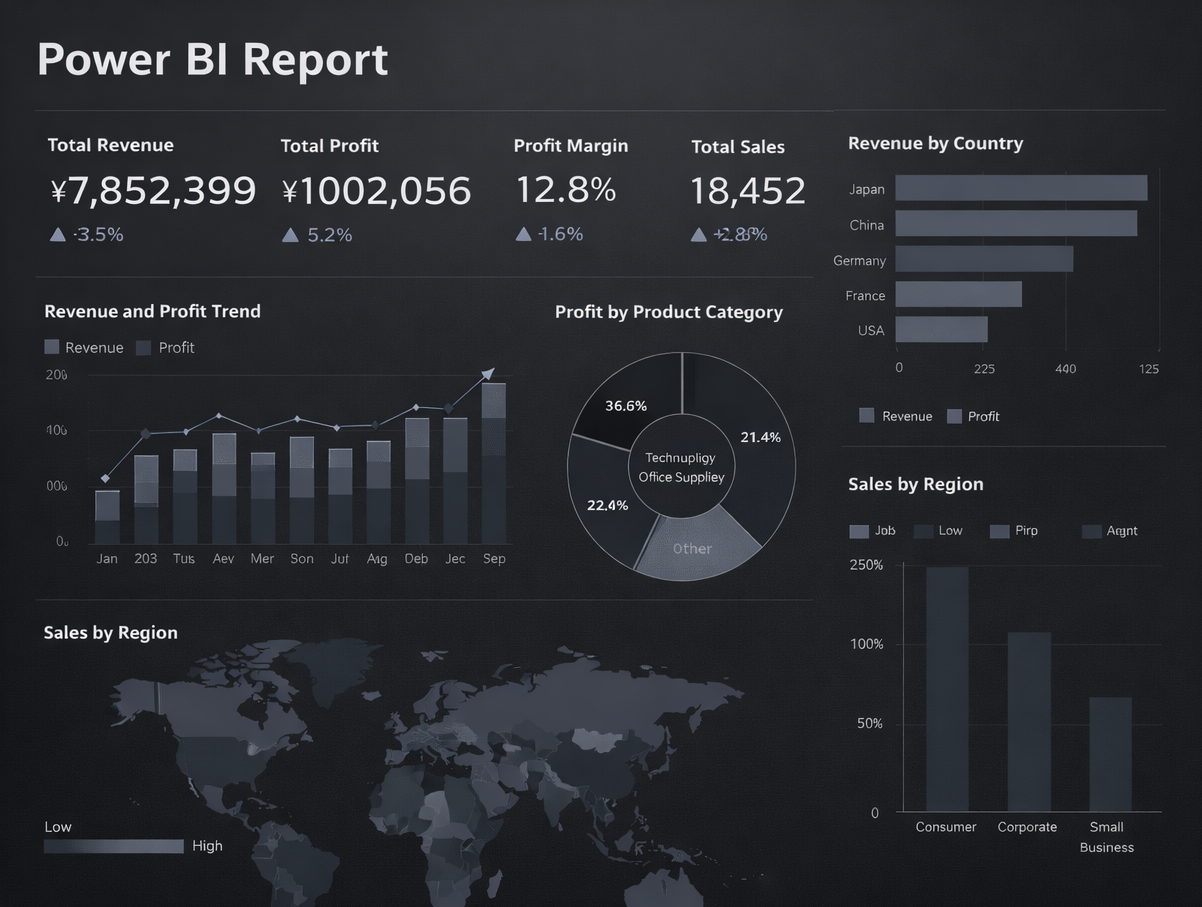Toggle the Arqnt series in Sales by Region legend
The image size is (1202, 907).
coord(1090,530)
